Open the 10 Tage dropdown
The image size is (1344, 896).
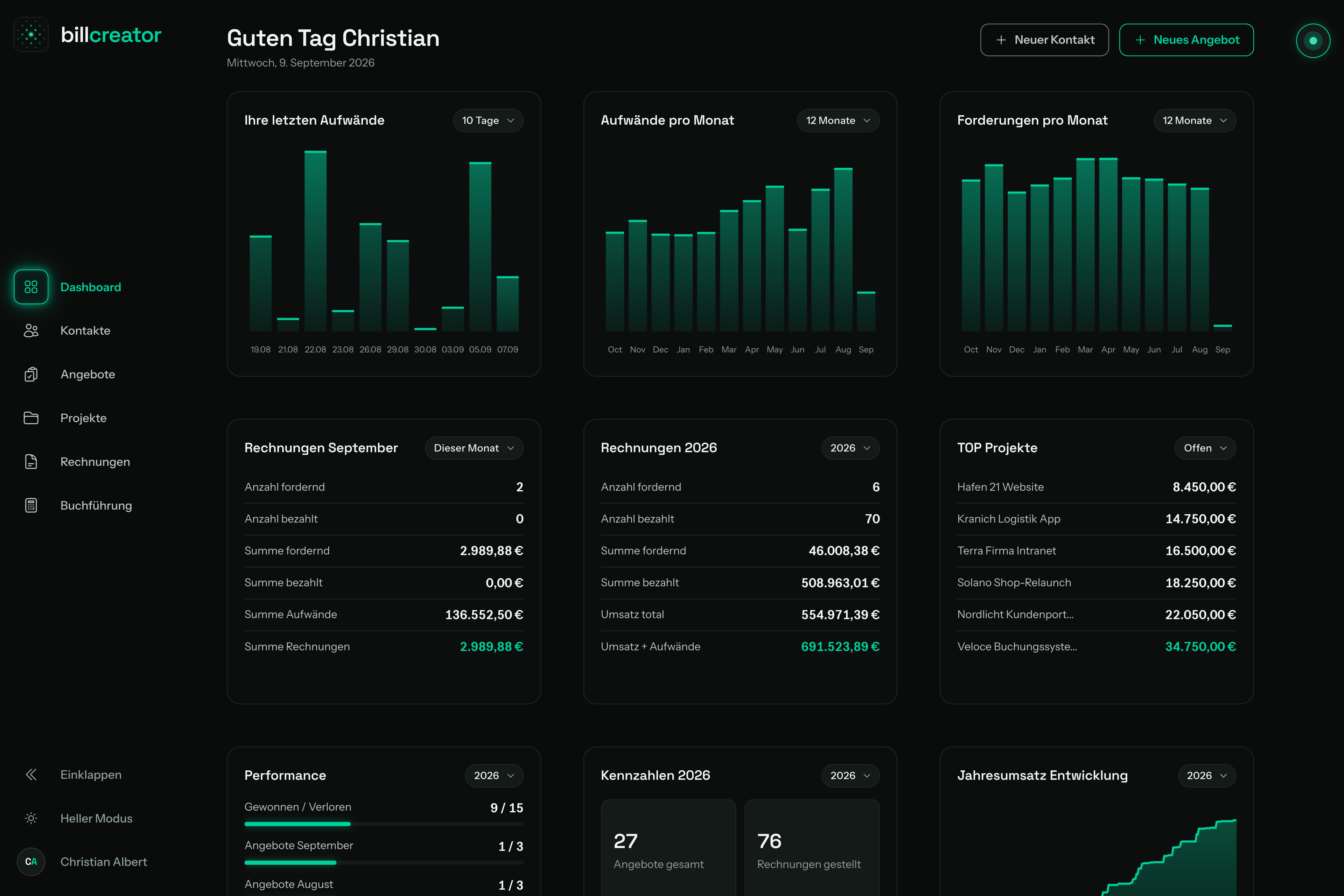click(x=488, y=120)
